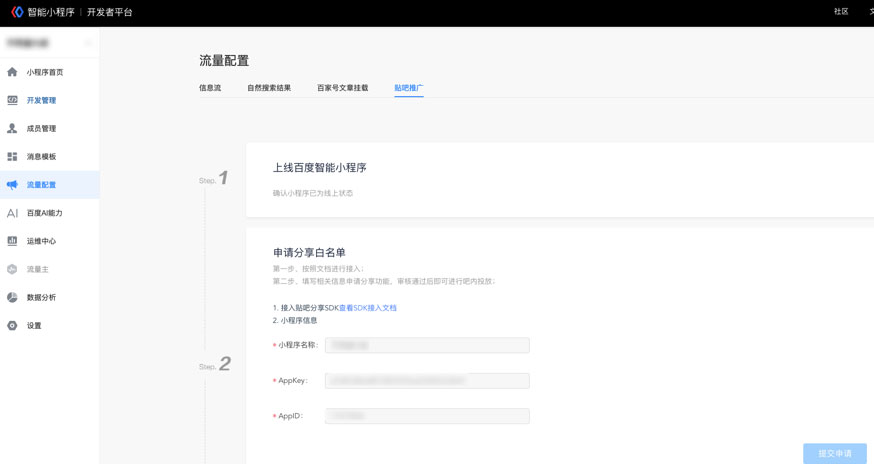Click the 消息模板 grid icon

click(12, 157)
